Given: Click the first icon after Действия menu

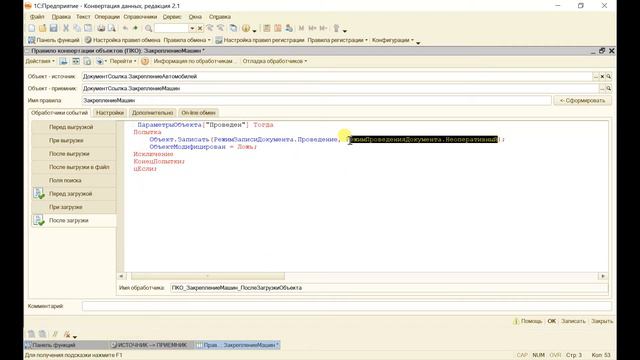Looking at the screenshot, I should (x=63, y=61).
